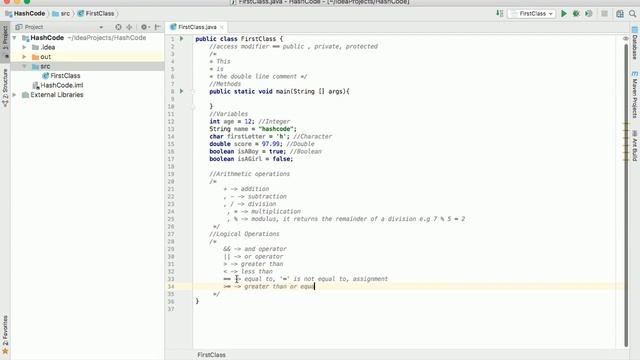
Task: Click "greater than or equa" comment text
Action: 279,287
